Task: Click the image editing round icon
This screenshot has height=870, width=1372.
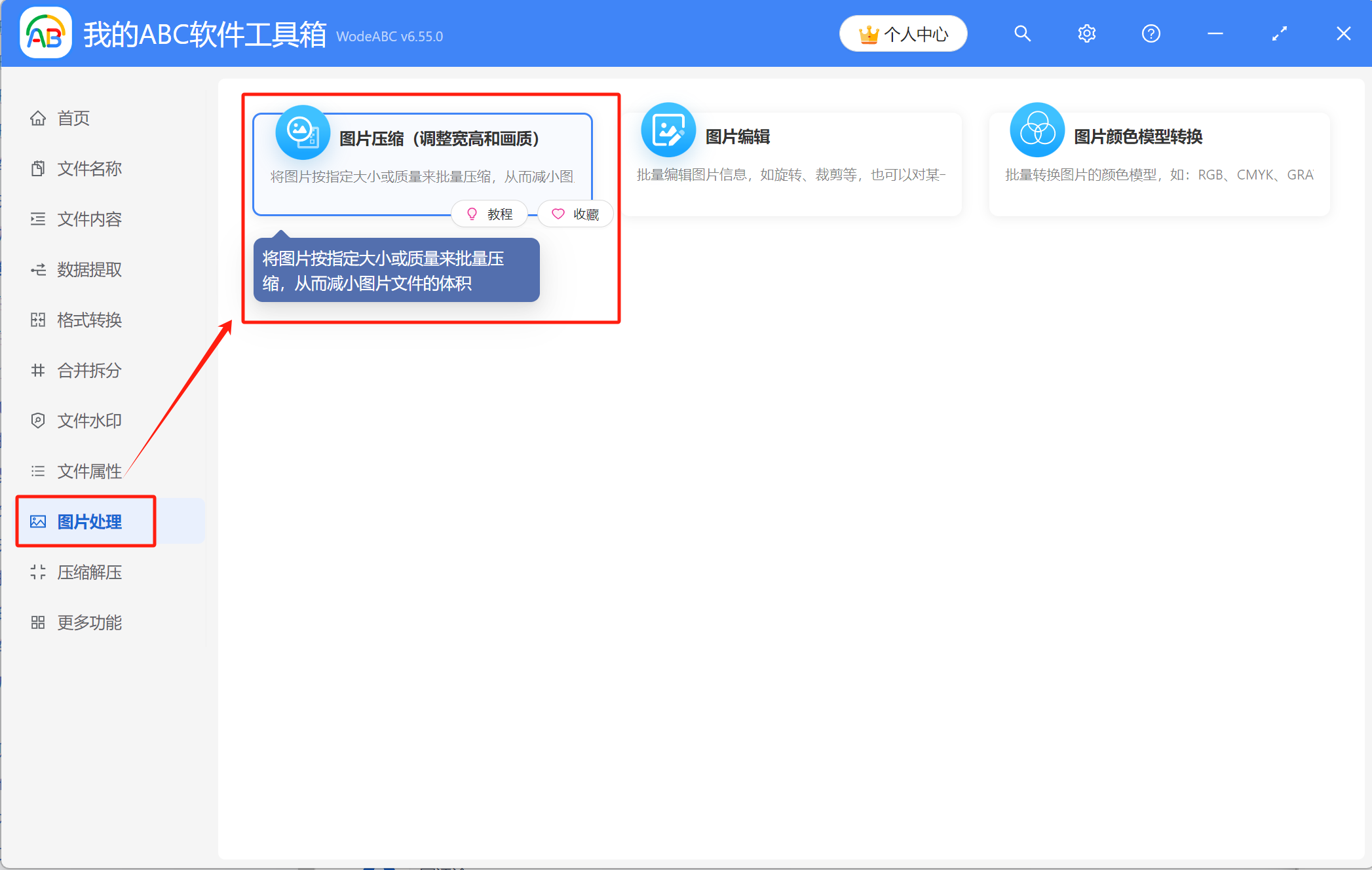Action: (x=668, y=130)
